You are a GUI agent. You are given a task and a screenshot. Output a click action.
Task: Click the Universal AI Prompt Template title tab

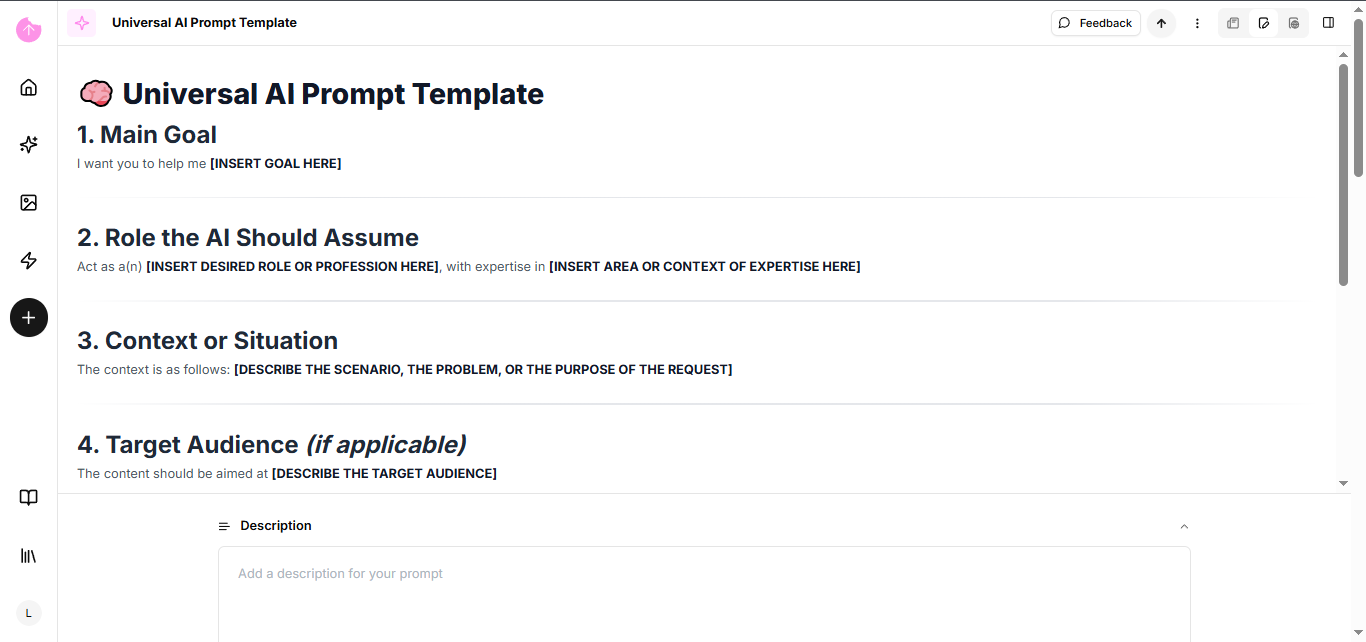click(x=204, y=23)
